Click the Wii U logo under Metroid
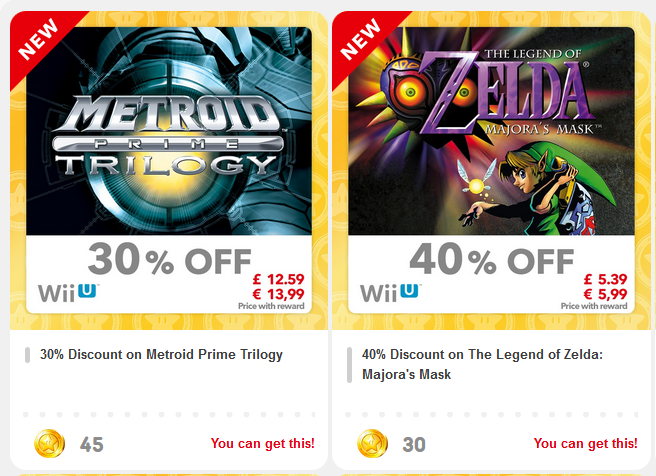 [67, 293]
